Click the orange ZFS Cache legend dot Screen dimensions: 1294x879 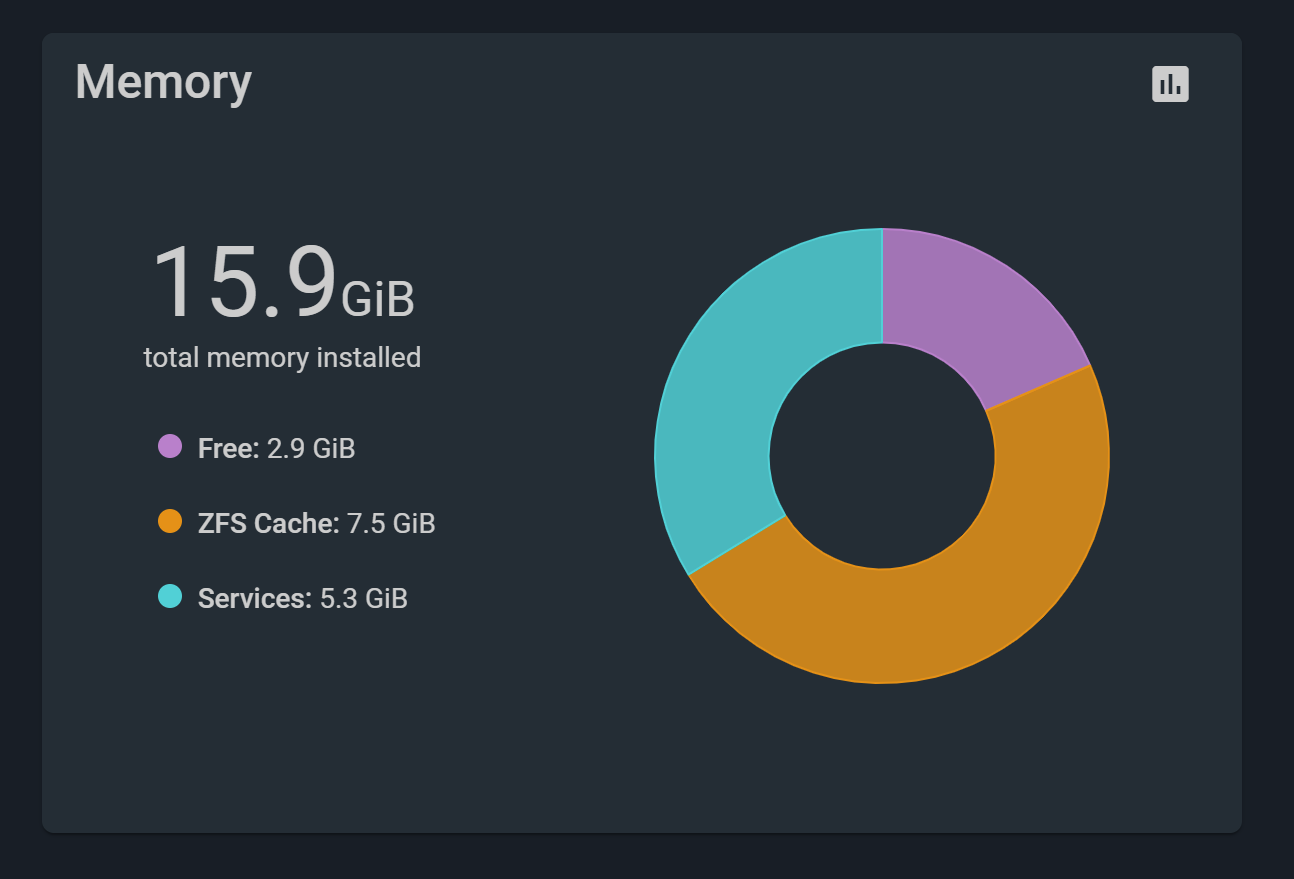170,521
